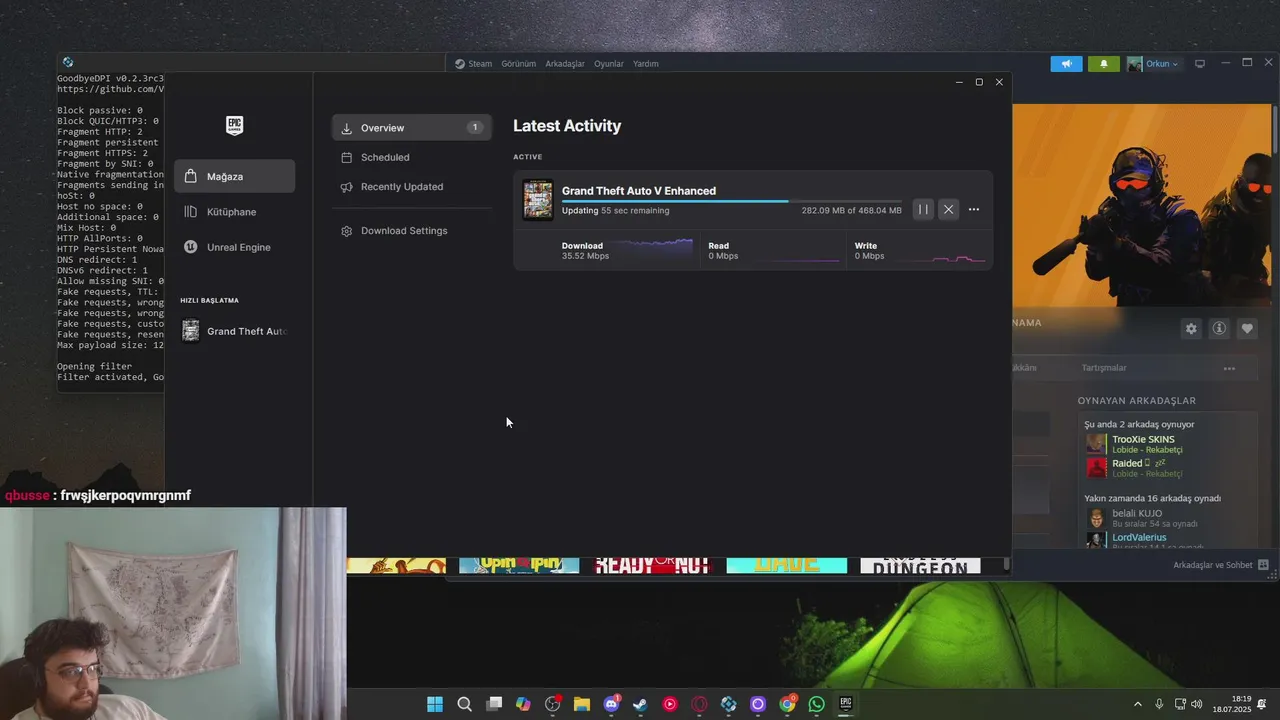This screenshot has width=1280, height=720.
Task: Click the heart favorite icon in Steam
Action: (x=1247, y=328)
